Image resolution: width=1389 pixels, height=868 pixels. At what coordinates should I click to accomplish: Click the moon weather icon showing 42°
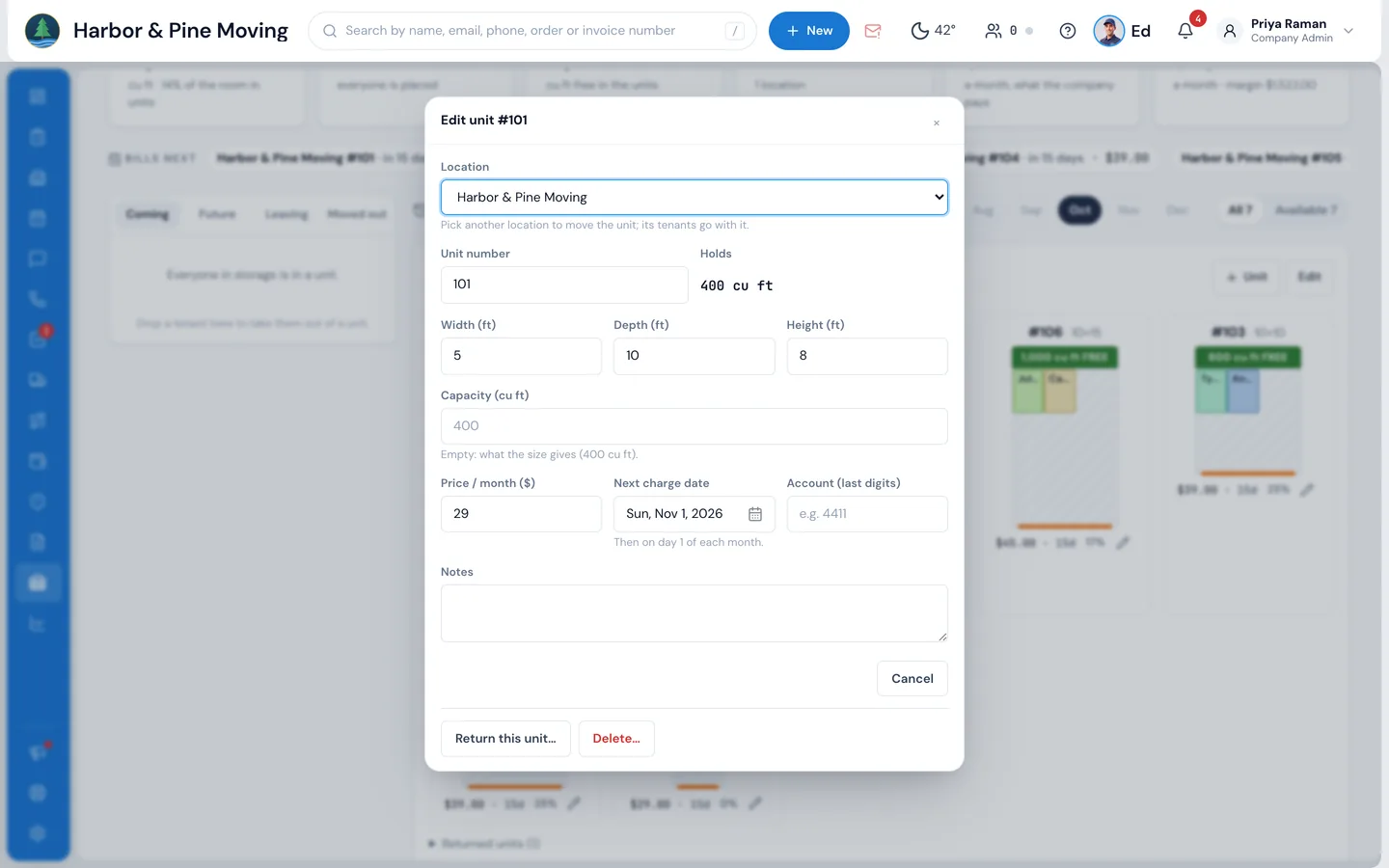coord(920,31)
